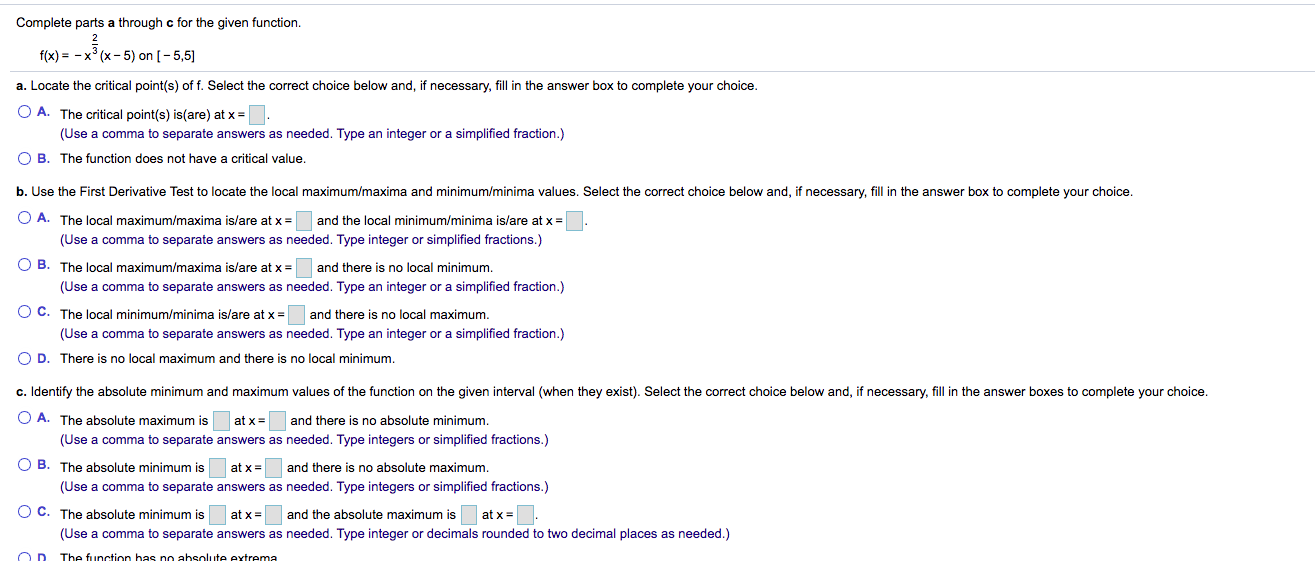Select choice A in part b
This screenshot has width=1315, height=577.
(22, 218)
